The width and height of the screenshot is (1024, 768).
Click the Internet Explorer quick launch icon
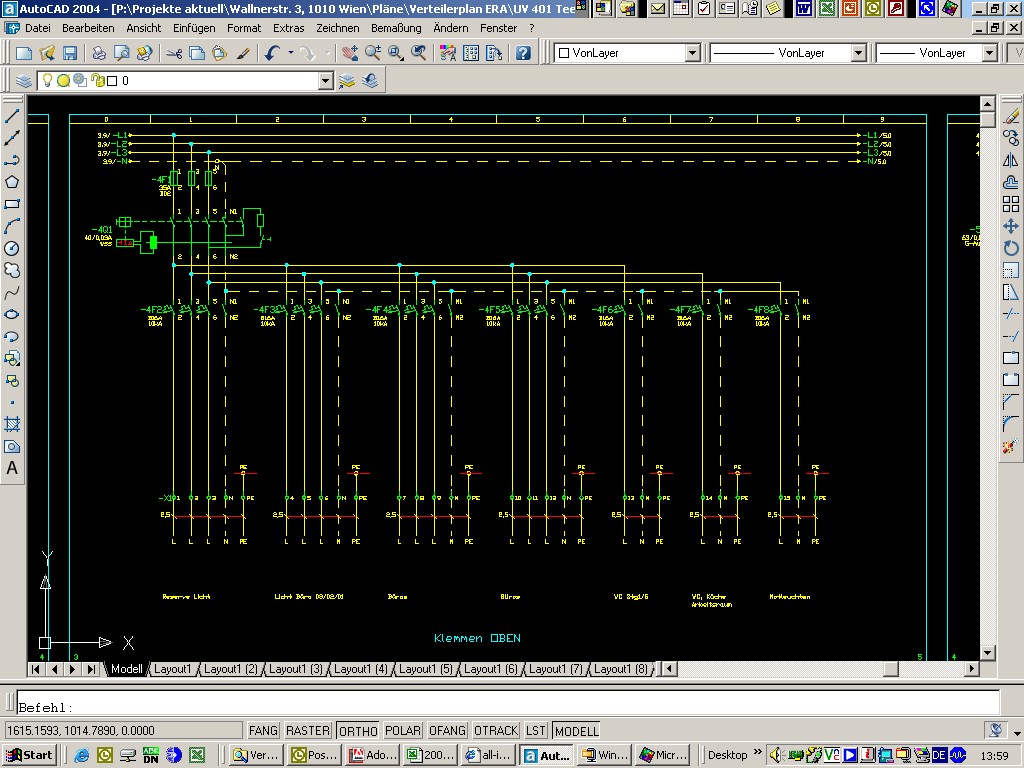[82, 755]
